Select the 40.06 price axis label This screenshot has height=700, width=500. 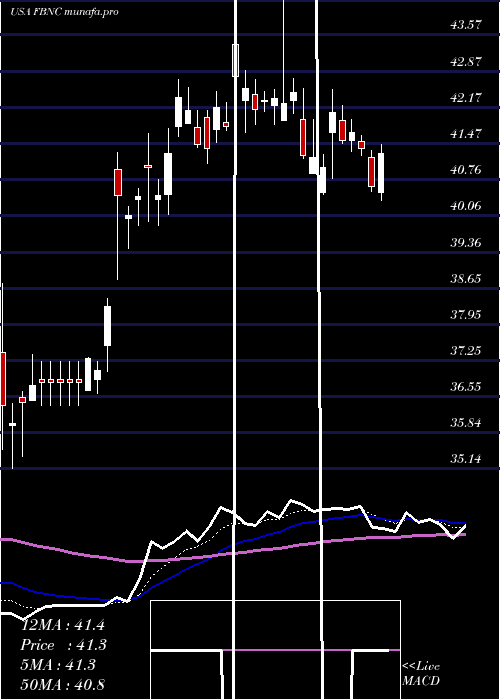click(466, 206)
